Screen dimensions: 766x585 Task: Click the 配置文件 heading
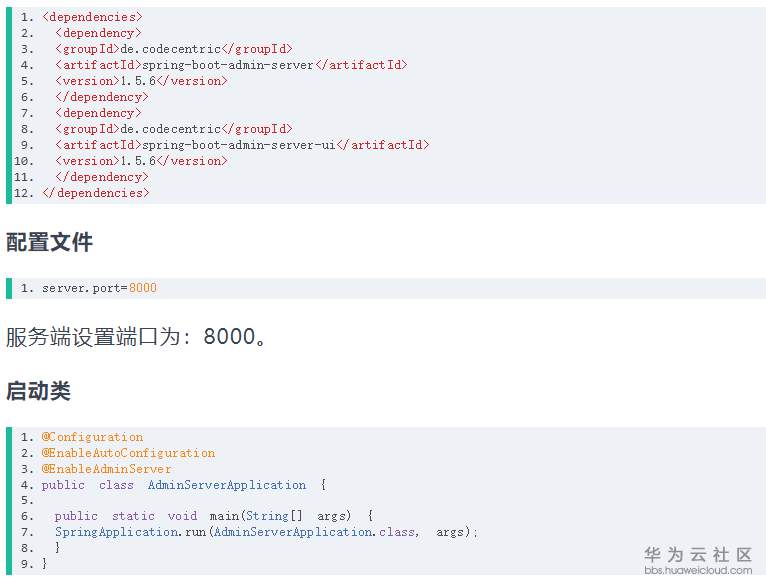tap(49, 242)
